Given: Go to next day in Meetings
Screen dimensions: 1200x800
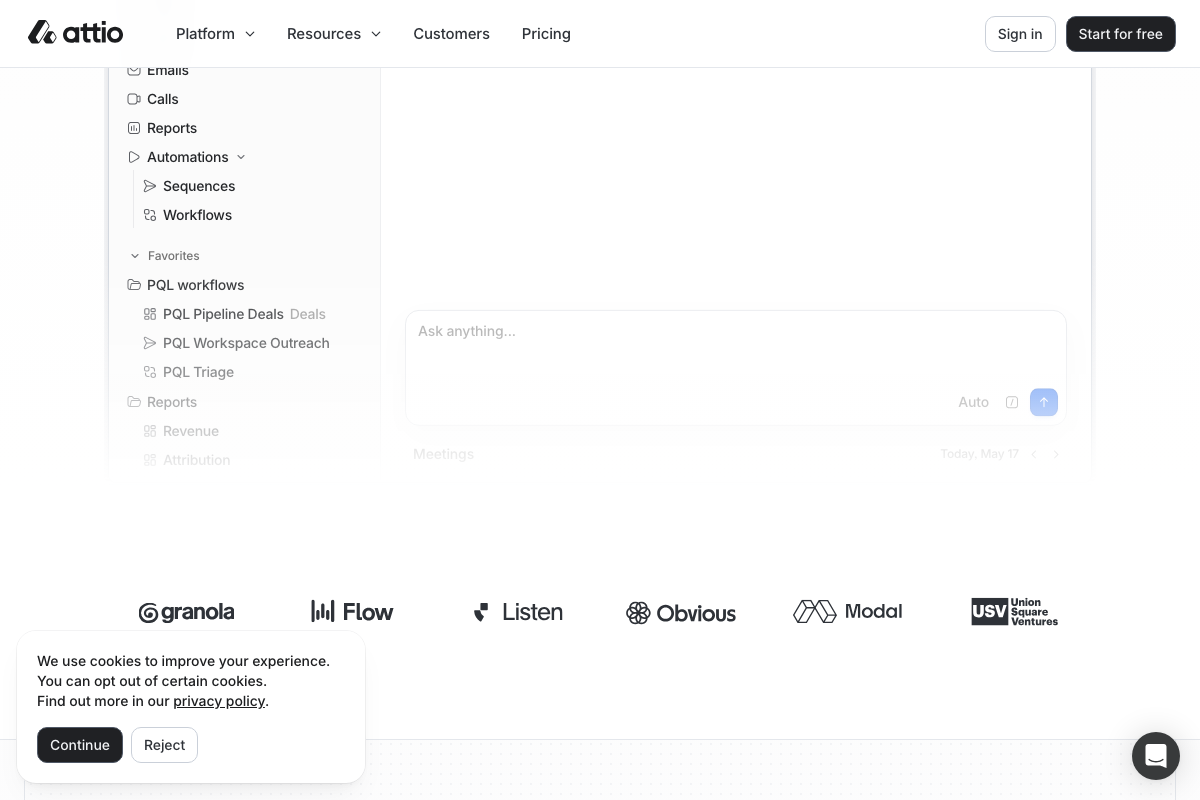Looking at the screenshot, I should (1056, 454).
